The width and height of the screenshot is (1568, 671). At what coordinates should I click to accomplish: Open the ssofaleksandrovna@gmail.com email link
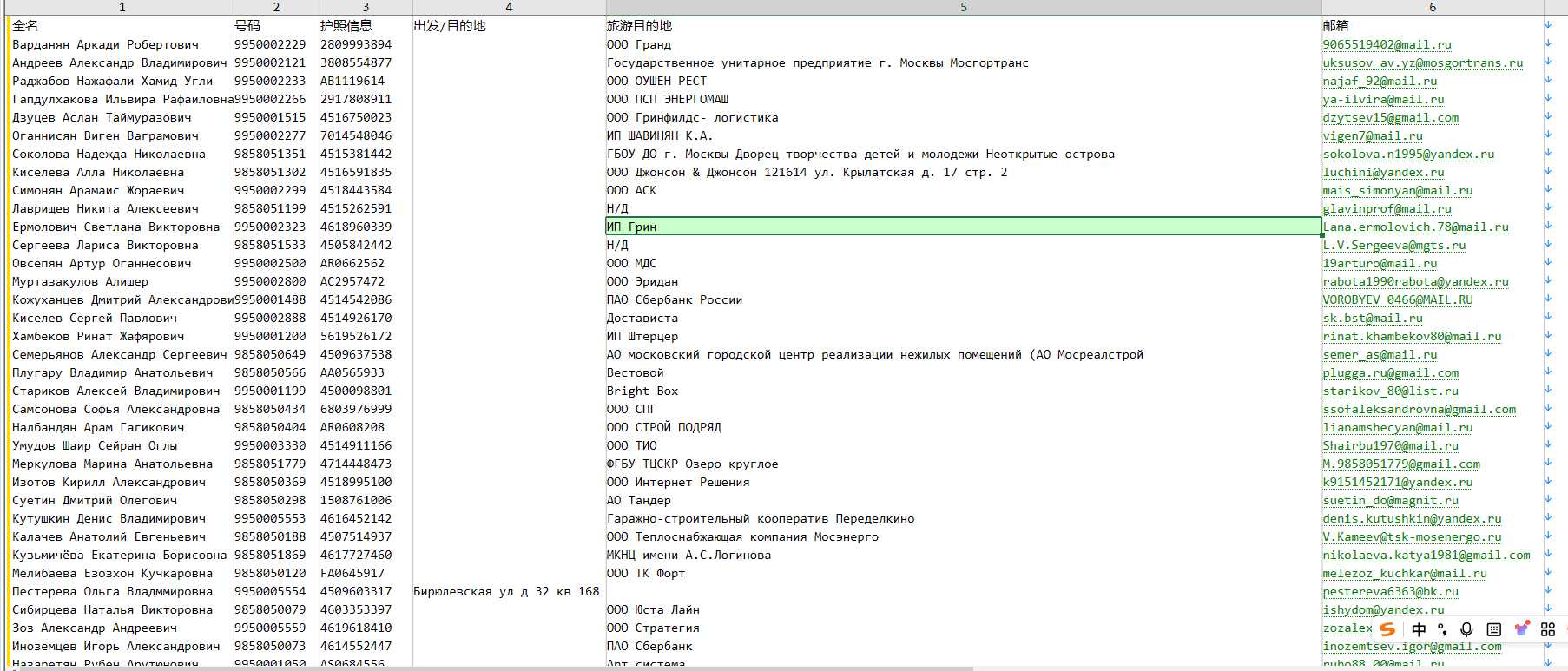pos(1419,409)
